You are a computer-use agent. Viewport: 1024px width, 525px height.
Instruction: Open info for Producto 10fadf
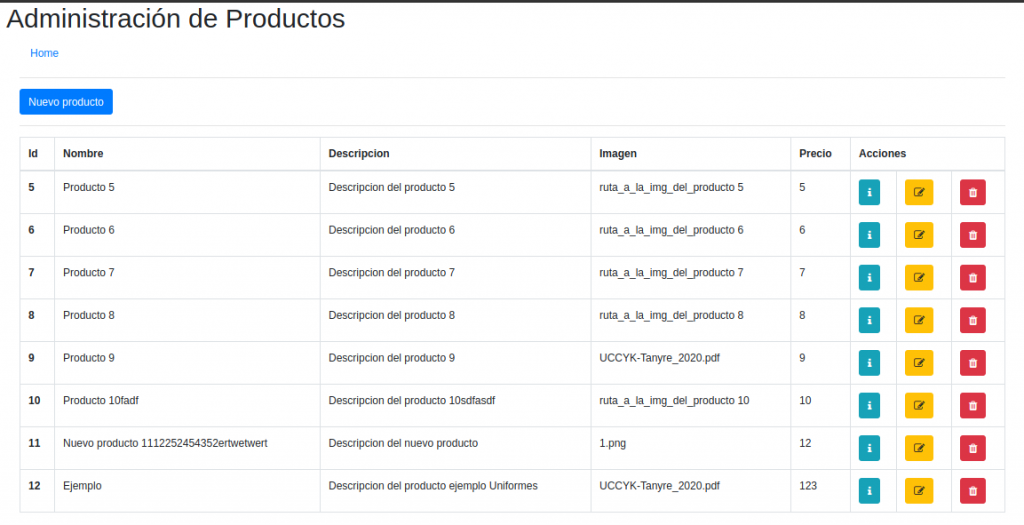click(x=869, y=406)
